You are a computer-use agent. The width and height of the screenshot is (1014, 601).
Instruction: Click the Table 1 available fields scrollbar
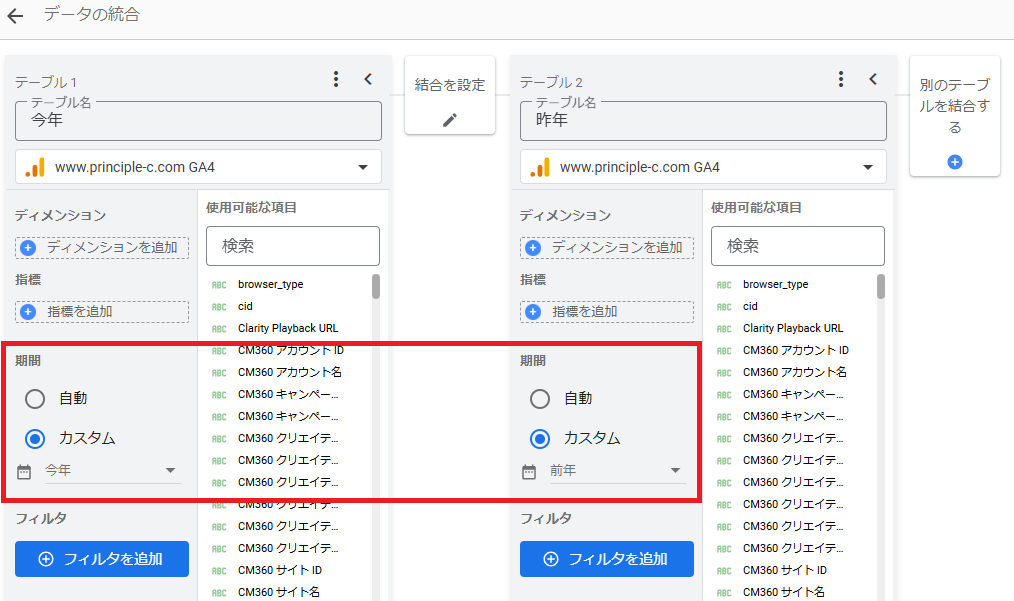[376, 287]
